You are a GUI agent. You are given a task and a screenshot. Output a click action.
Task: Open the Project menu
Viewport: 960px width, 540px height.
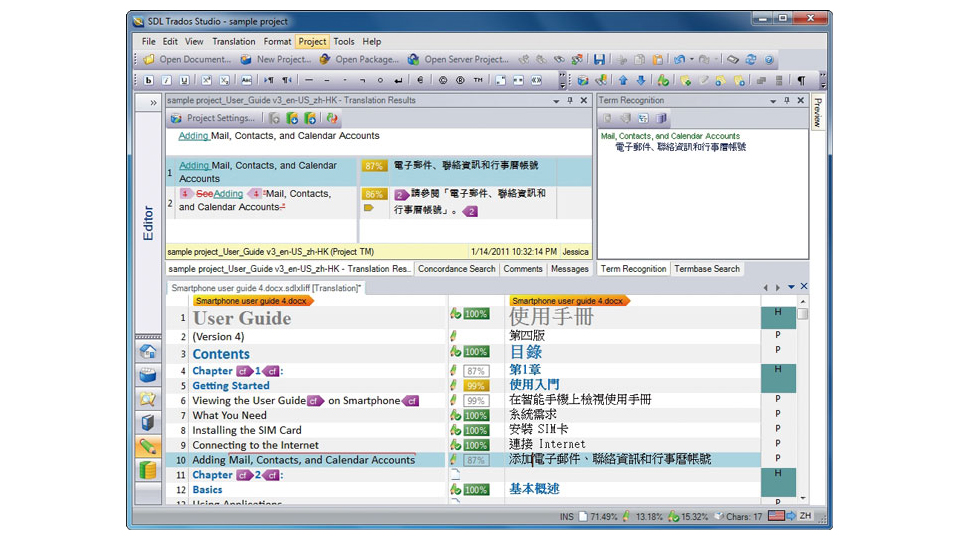tap(312, 42)
